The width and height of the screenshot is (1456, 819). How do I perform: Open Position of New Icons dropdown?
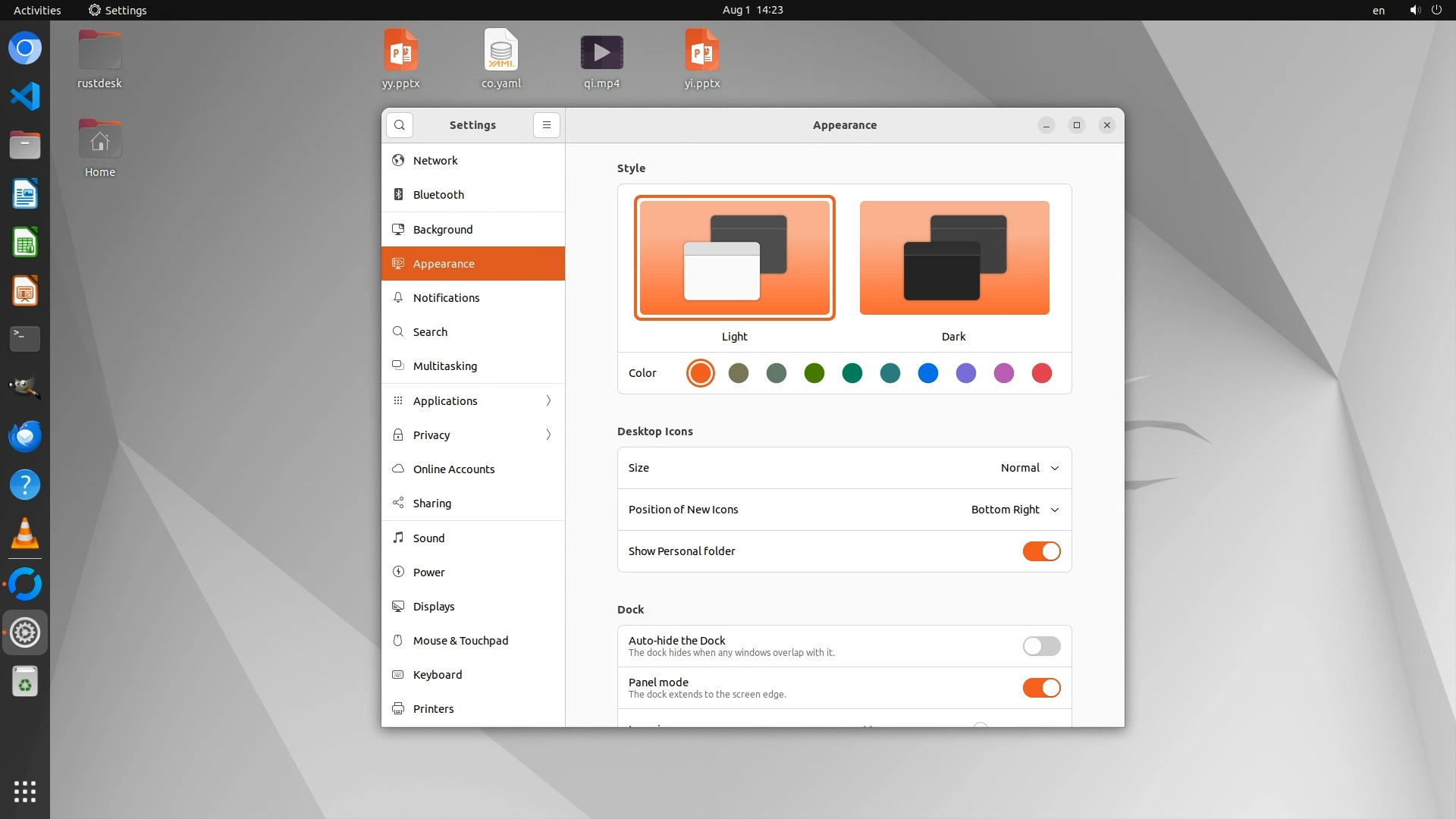[1015, 510]
